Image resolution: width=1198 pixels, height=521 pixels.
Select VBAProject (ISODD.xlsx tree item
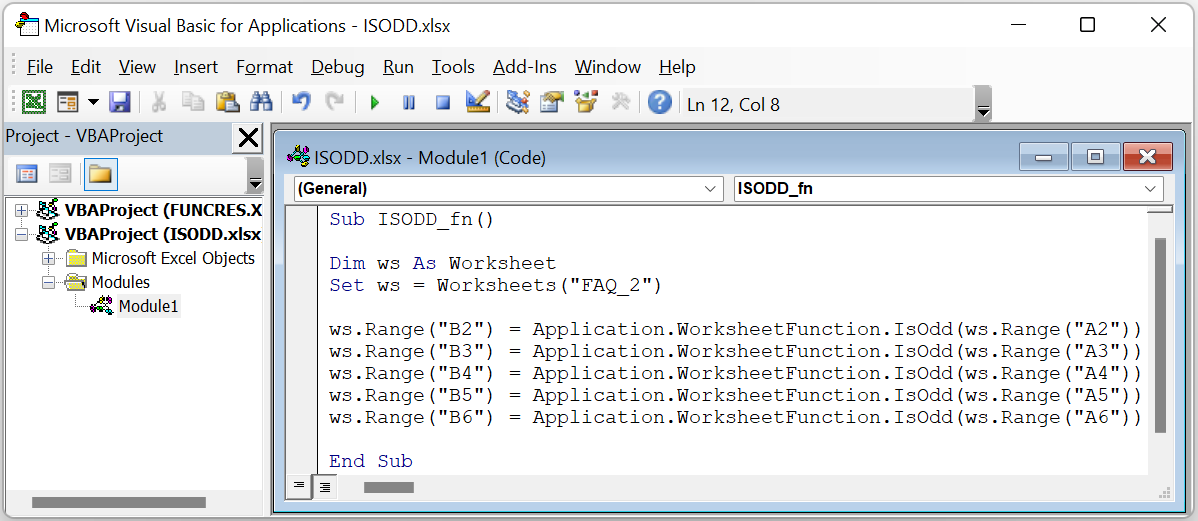click(x=164, y=234)
